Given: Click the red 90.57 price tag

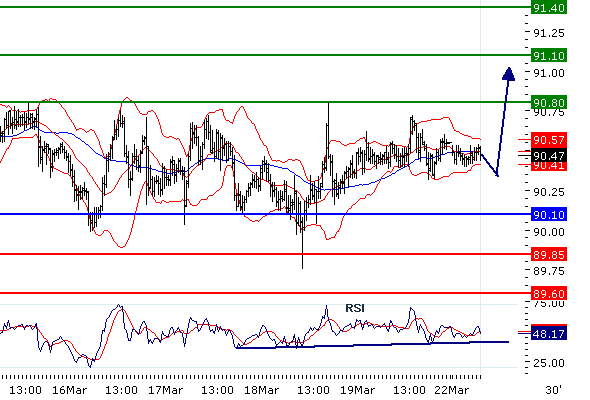Looking at the screenshot, I should point(549,140).
